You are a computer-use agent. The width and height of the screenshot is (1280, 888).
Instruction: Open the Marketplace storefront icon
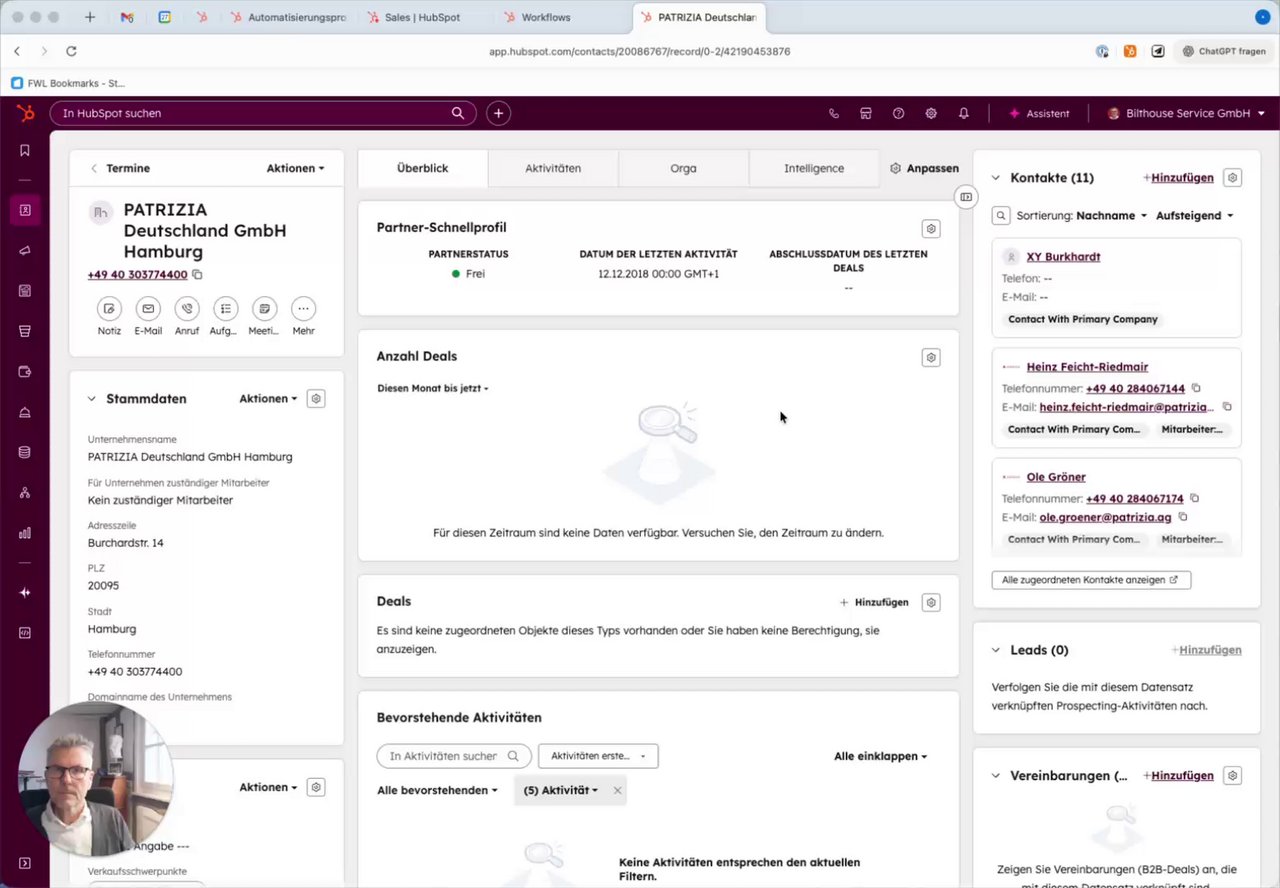tap(866, 114)
